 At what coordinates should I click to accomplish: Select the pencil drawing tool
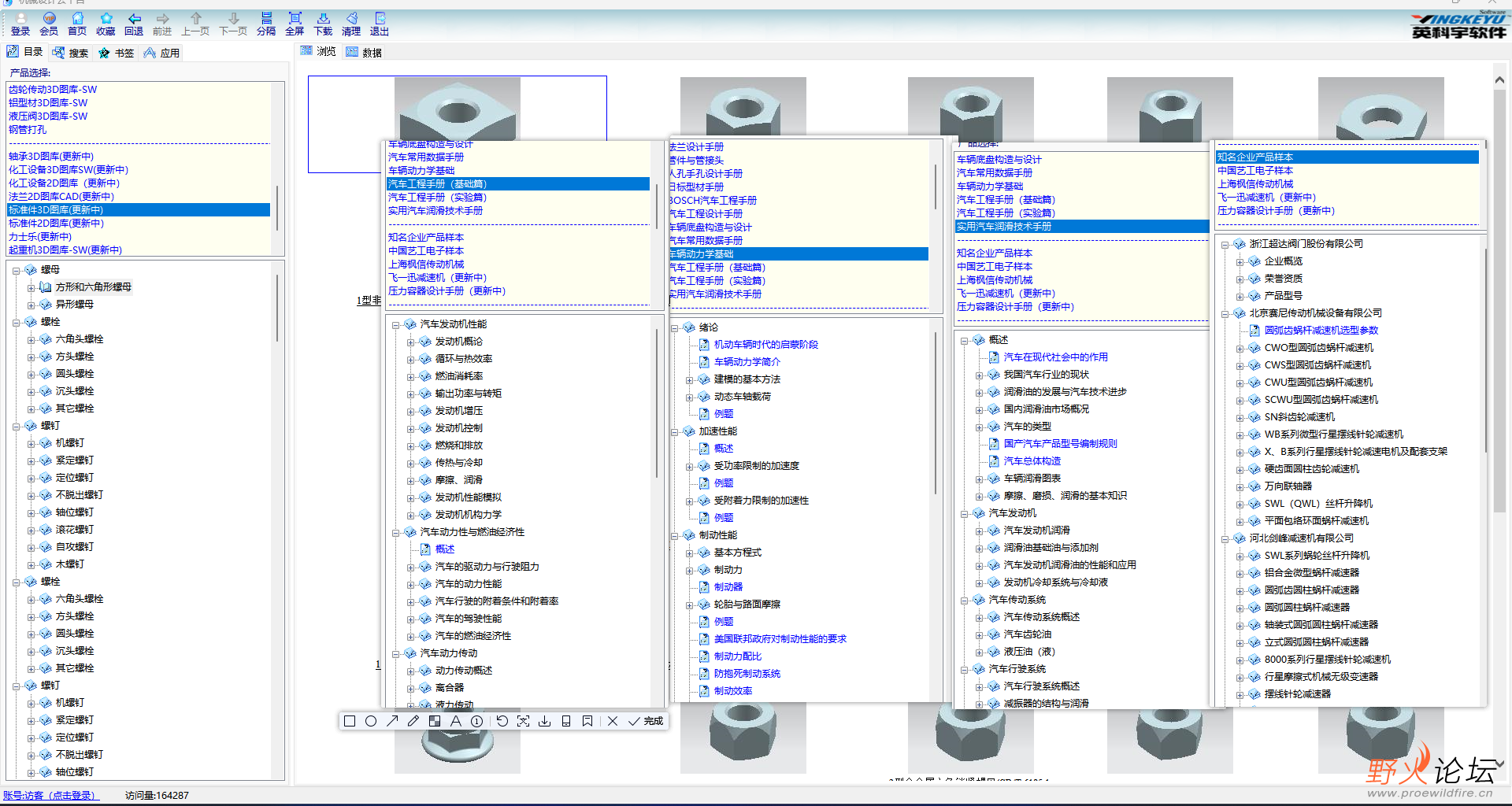[413, 721]
